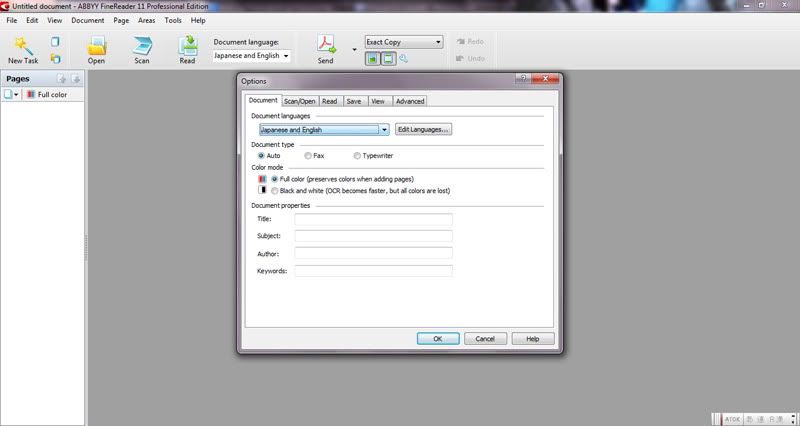Click the Scan scanner icon
Image resolution: width=800 pixels, height=426 pixels.
point(142,45)
